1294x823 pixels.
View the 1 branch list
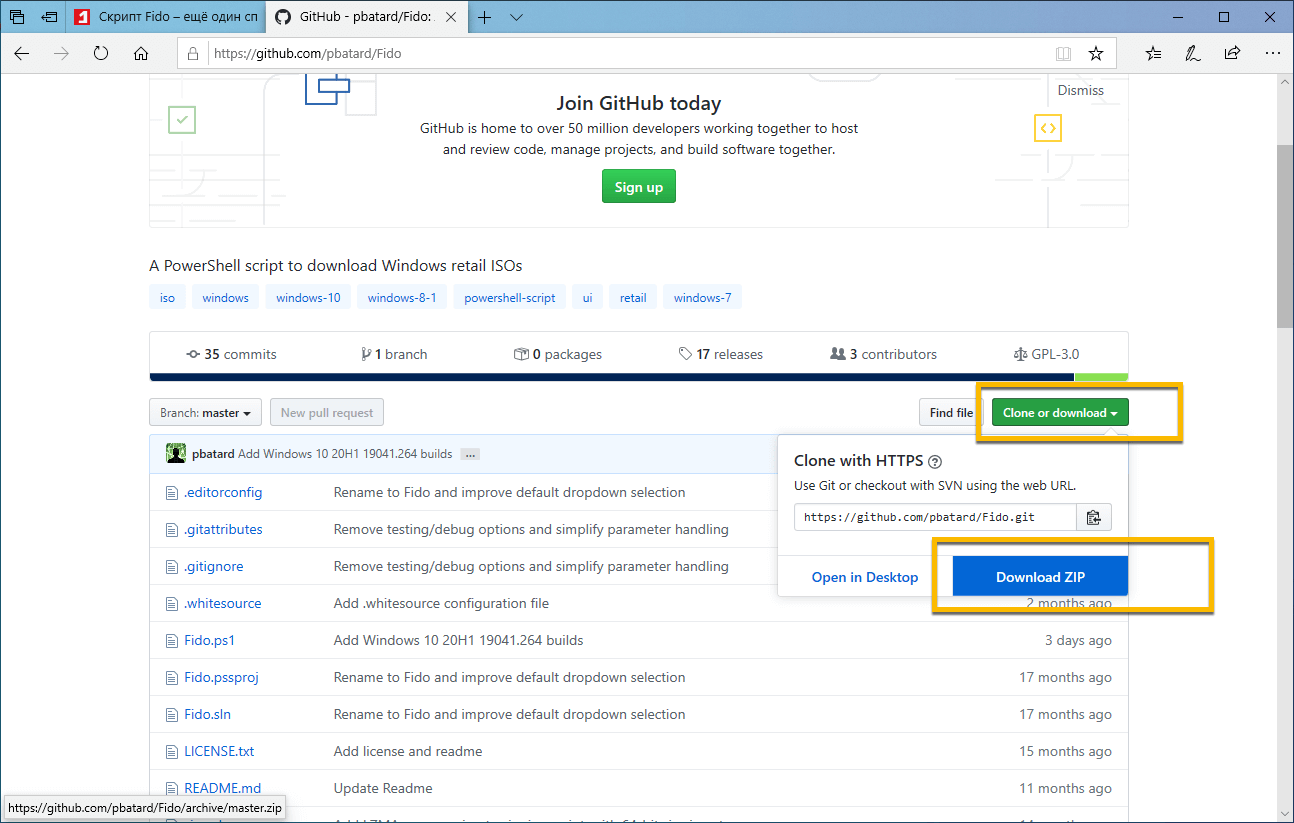(x=394, y=354)
